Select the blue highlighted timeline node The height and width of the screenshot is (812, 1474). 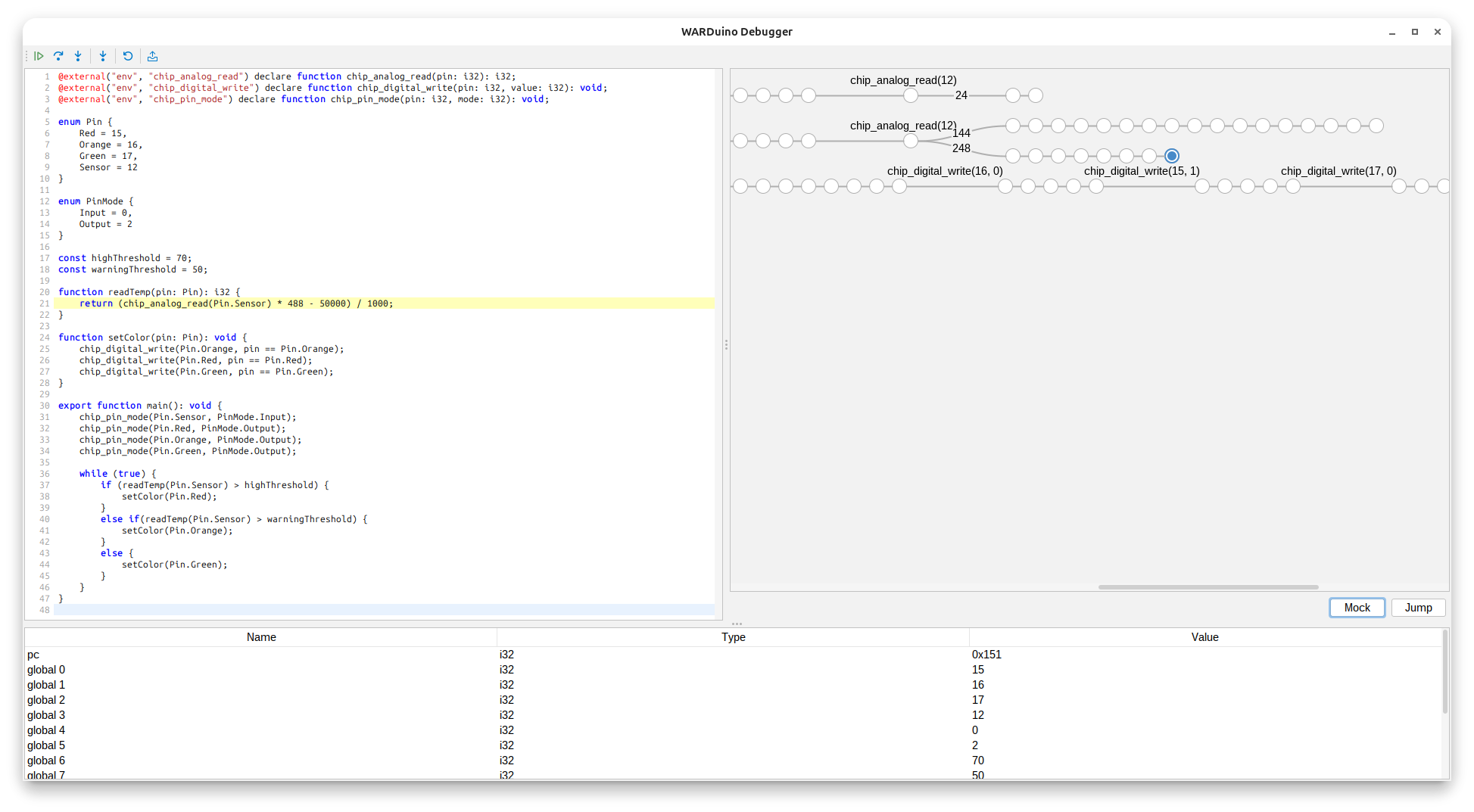point(1172,156)
